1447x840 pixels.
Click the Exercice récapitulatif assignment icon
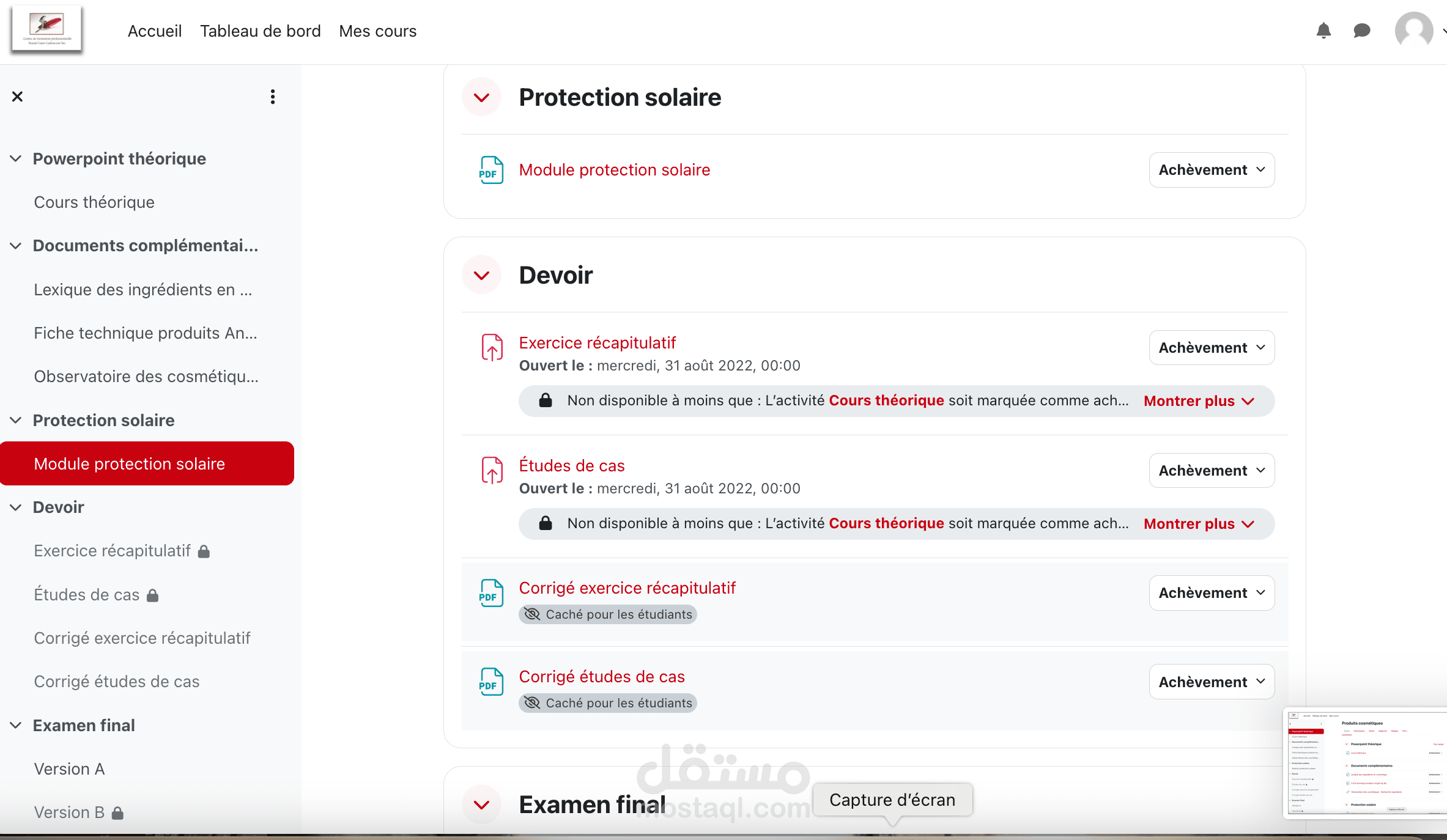click(492, 347)
